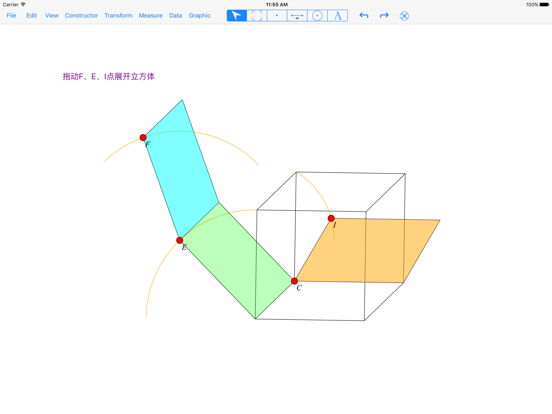Choose the marquee selection tool
The image size is (552, 414).
257,15
